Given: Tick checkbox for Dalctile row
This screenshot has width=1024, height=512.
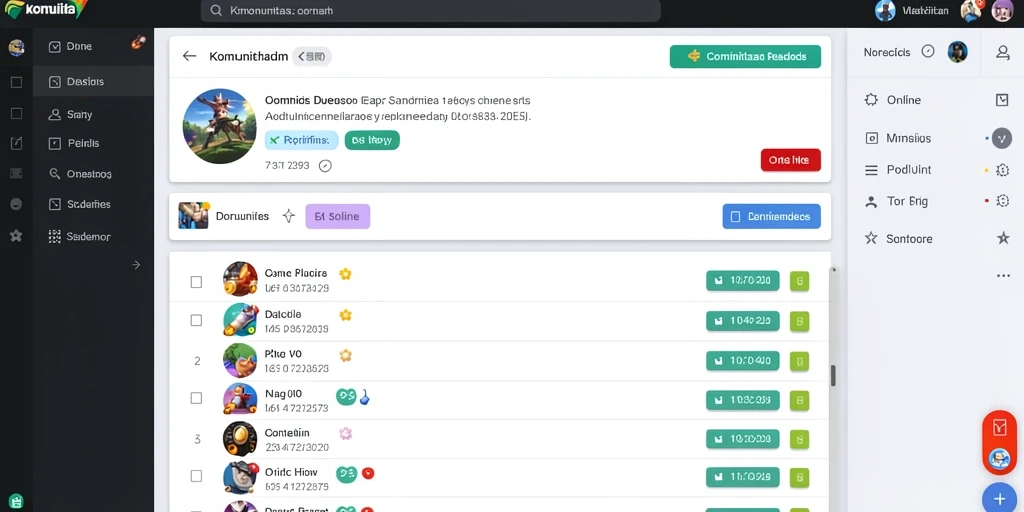Looking at the screenshot, I should pos(196,320).
